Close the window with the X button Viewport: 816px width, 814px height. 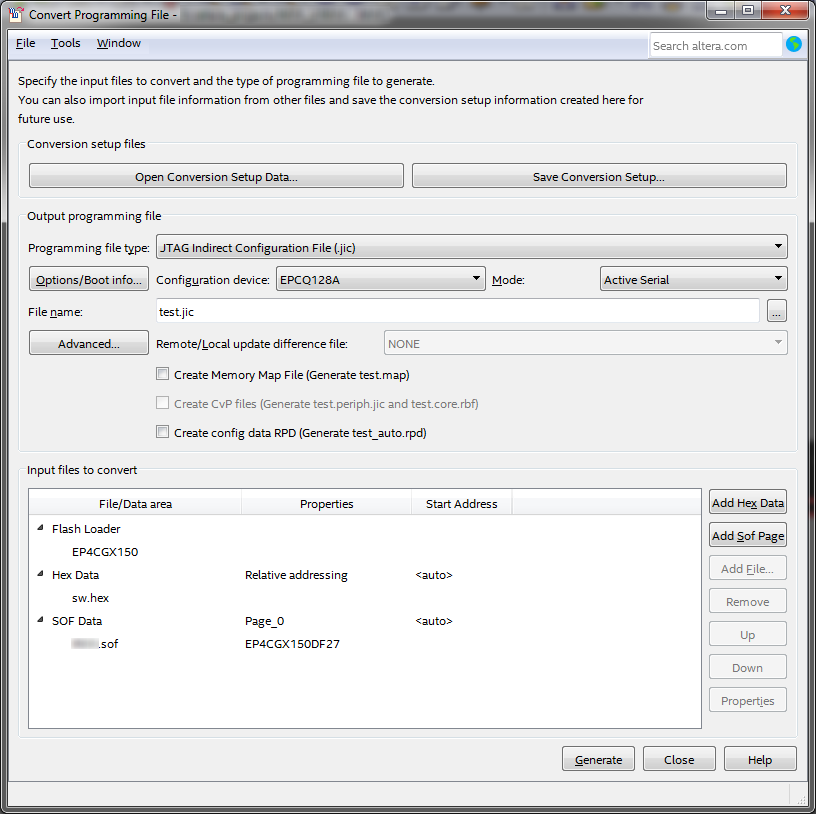(x=786, y=11)
